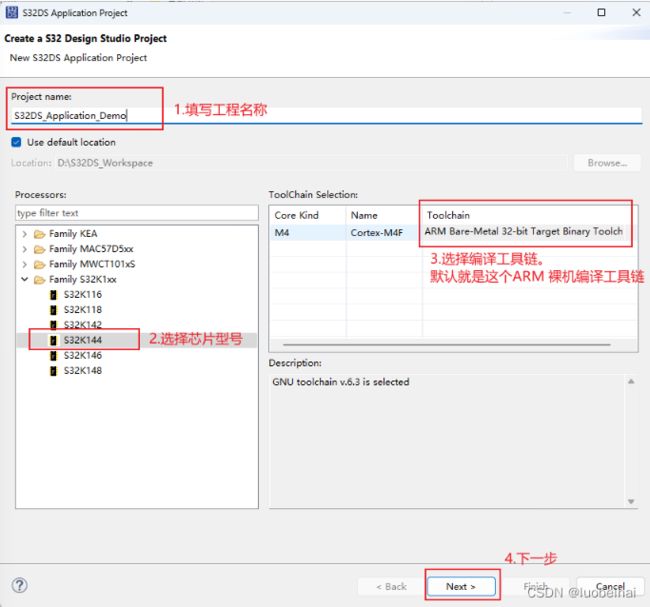
Task: Click the Description scroll down arrow
Action: coord(631,501)
